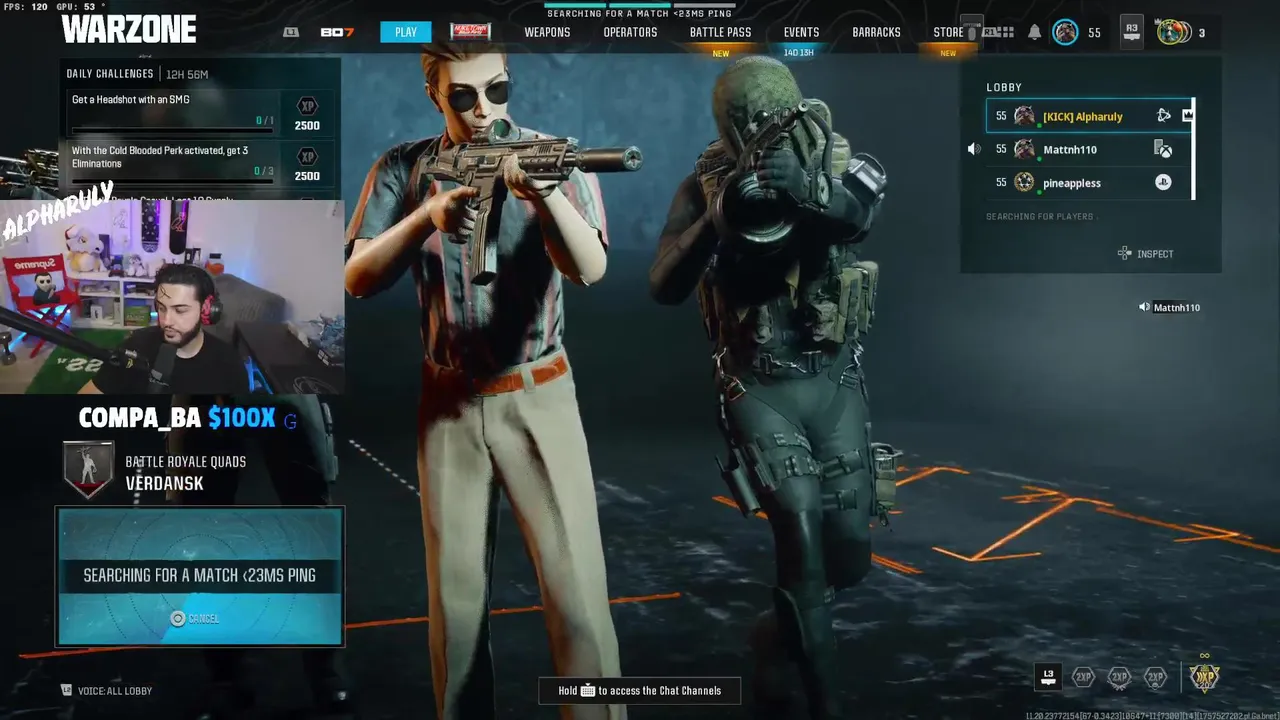Open the player profile avatar icon
1280x720 pixels.
point(1066,32)
